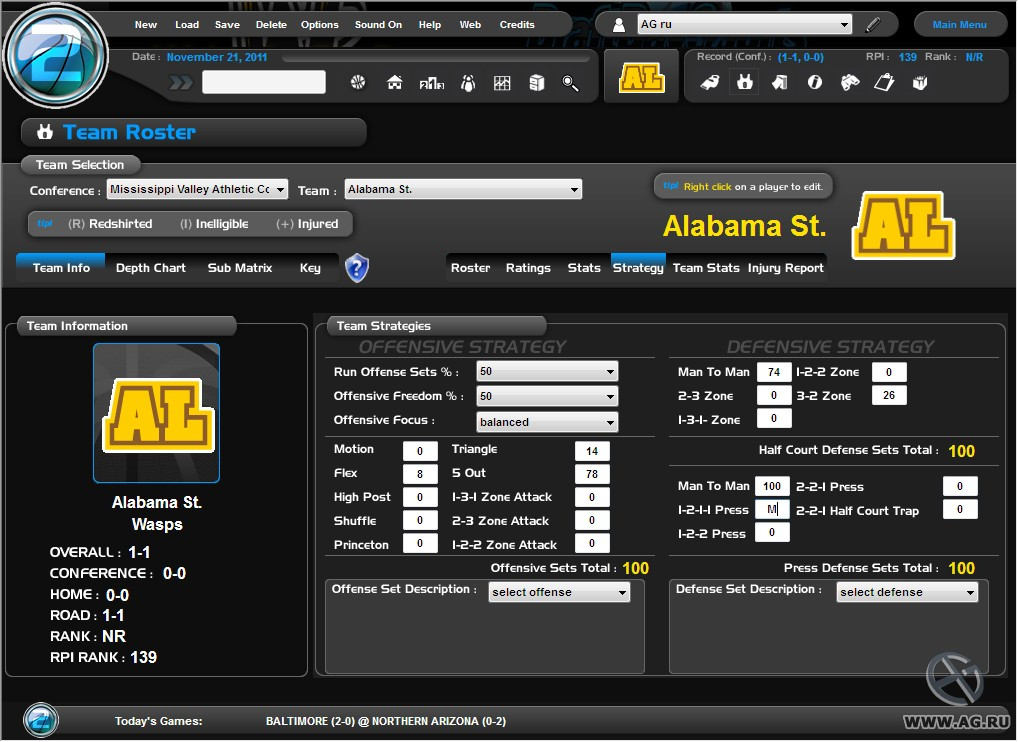Click the Team Info tab
The width and height of the screenshot is (1018, 742).
(61, 268)
